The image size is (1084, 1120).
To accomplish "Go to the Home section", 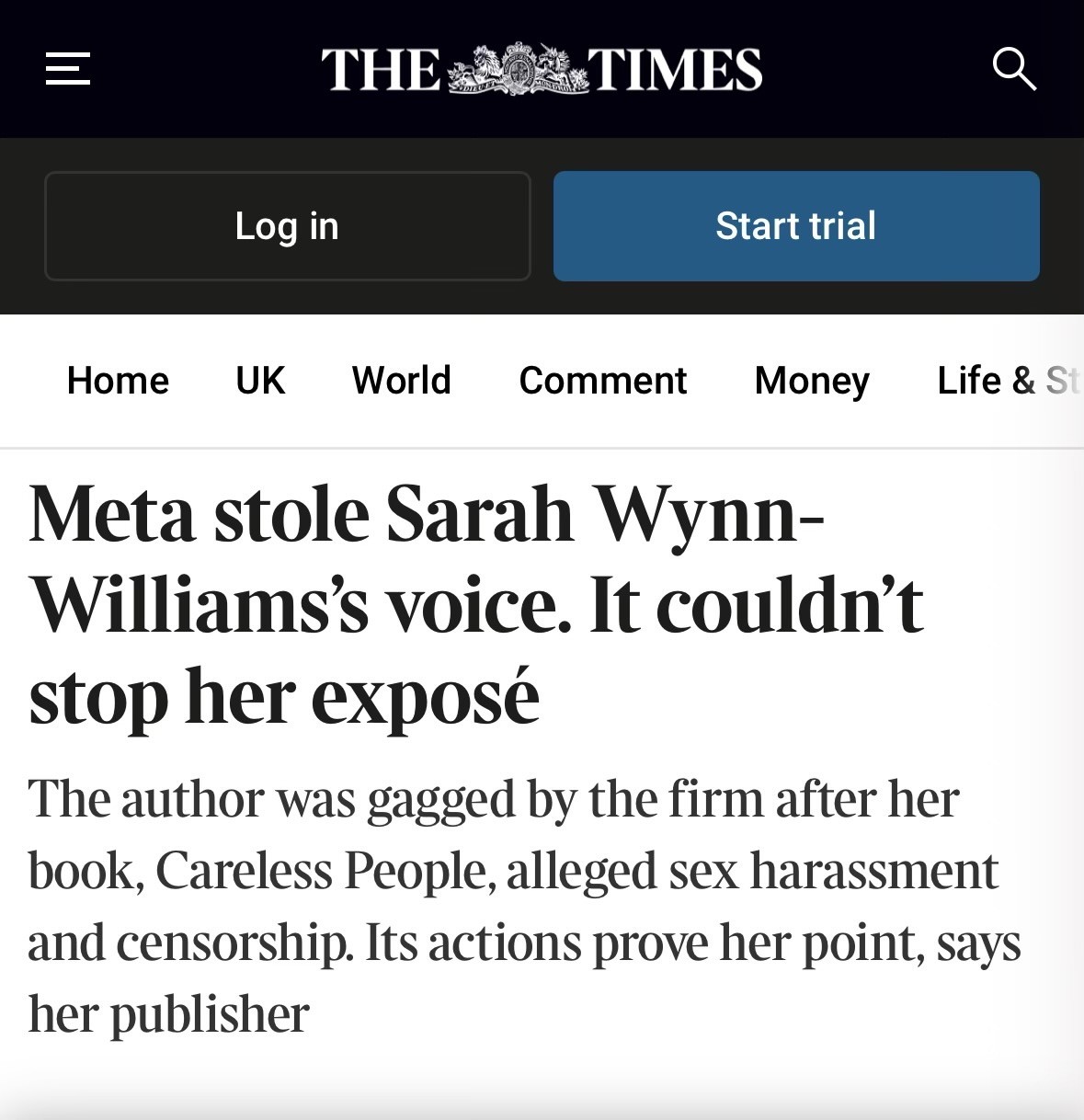I will pyautogui.click(x=118, y=381).
